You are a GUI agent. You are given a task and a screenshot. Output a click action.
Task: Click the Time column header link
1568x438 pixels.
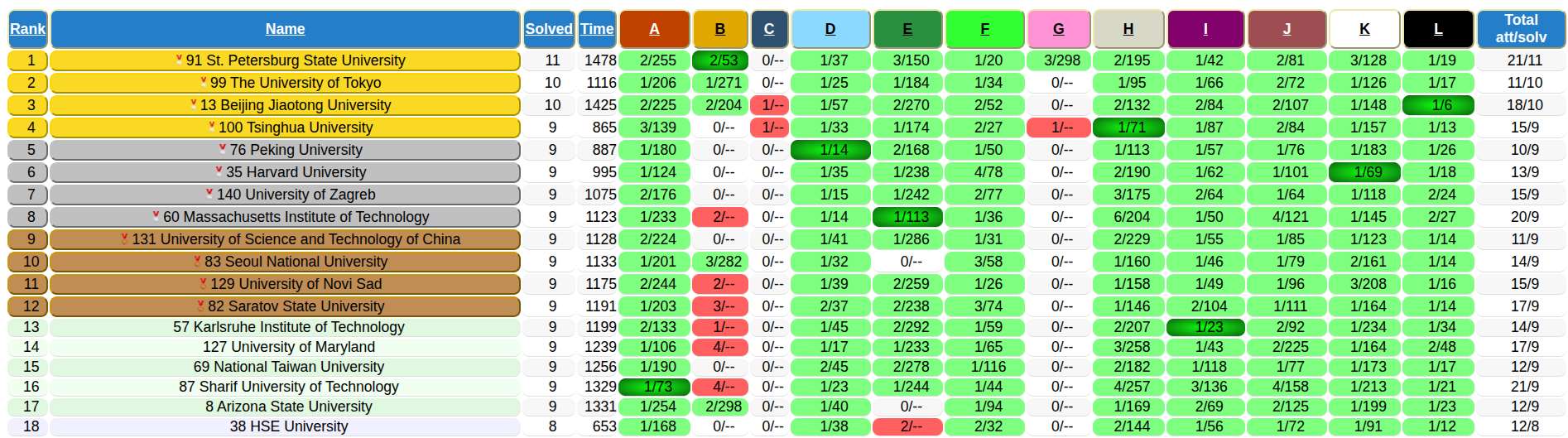597,29
